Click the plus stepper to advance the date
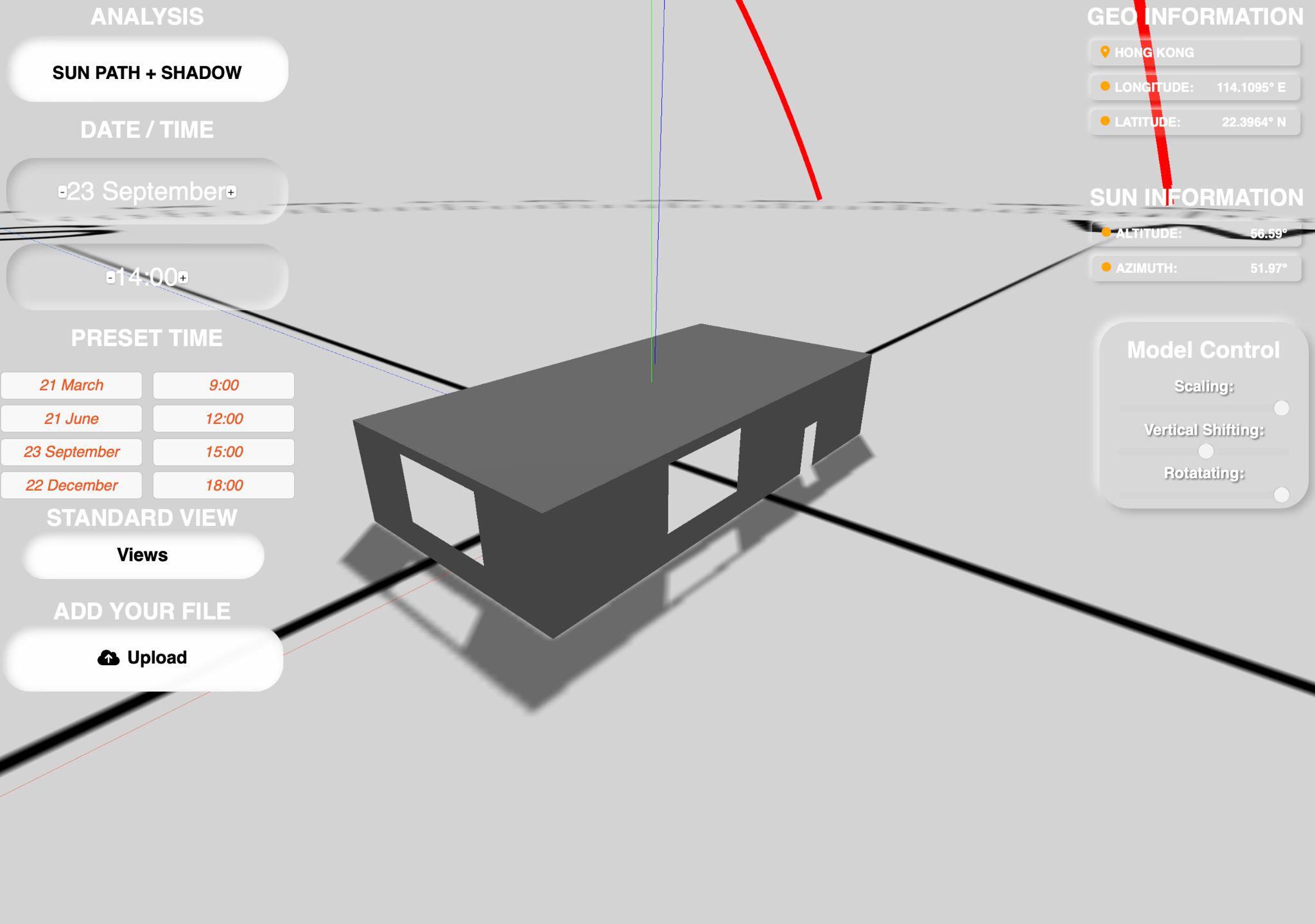The width and height of the screenshot is (1315, 924). (x=231, y=192)
